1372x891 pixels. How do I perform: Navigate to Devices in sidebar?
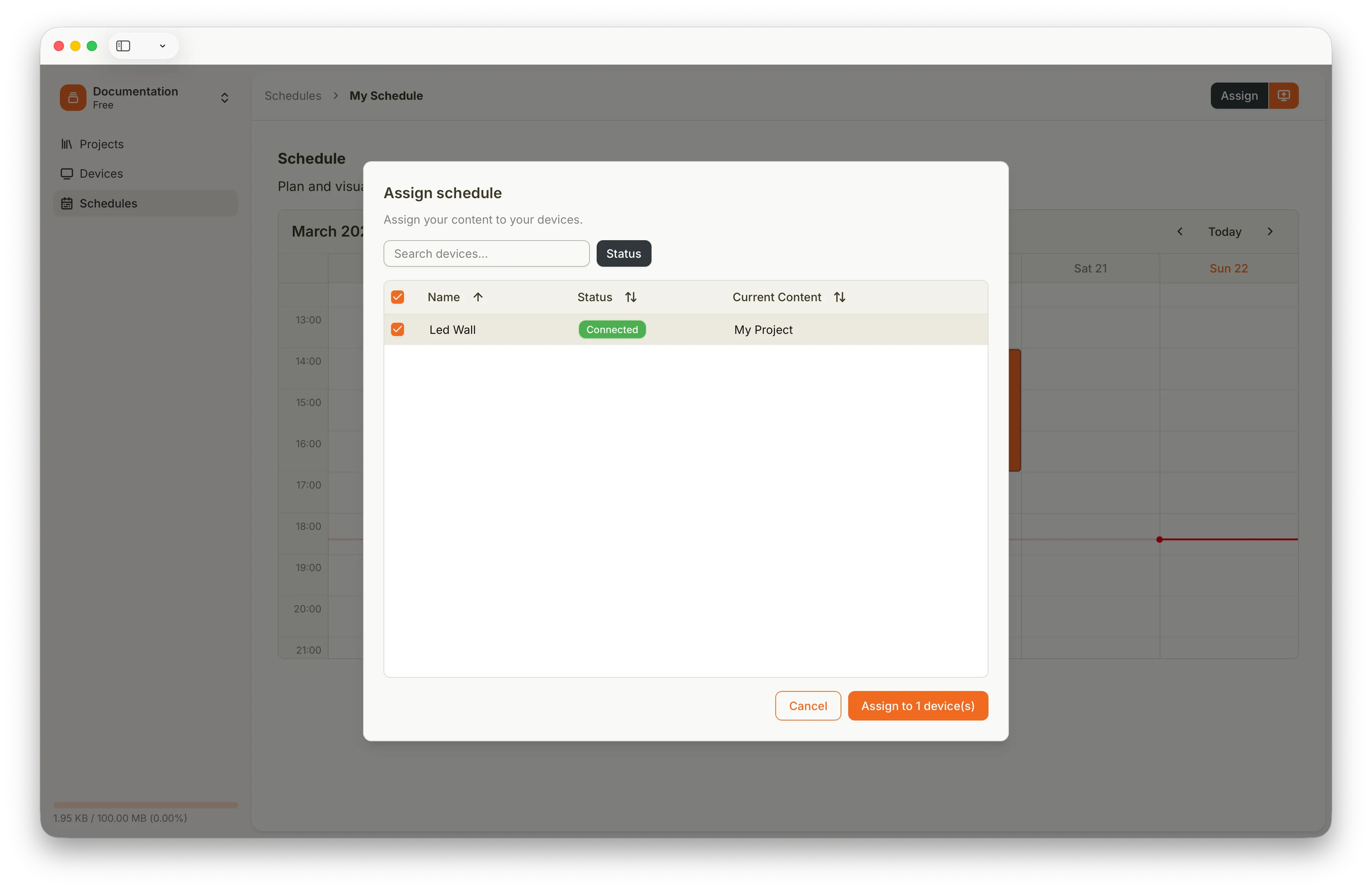101,174
